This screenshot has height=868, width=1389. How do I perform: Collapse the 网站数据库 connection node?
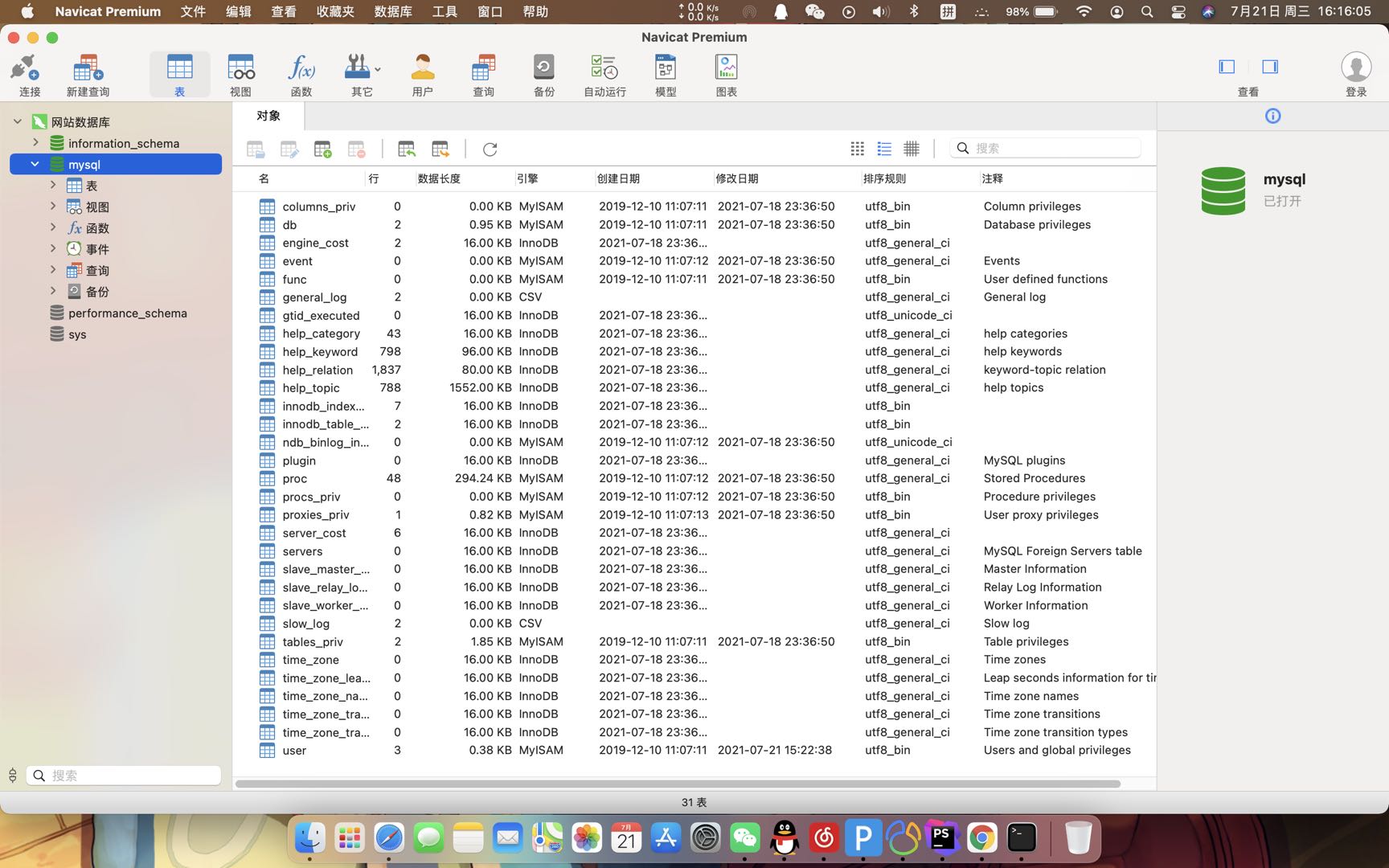(x=17, y=121)
